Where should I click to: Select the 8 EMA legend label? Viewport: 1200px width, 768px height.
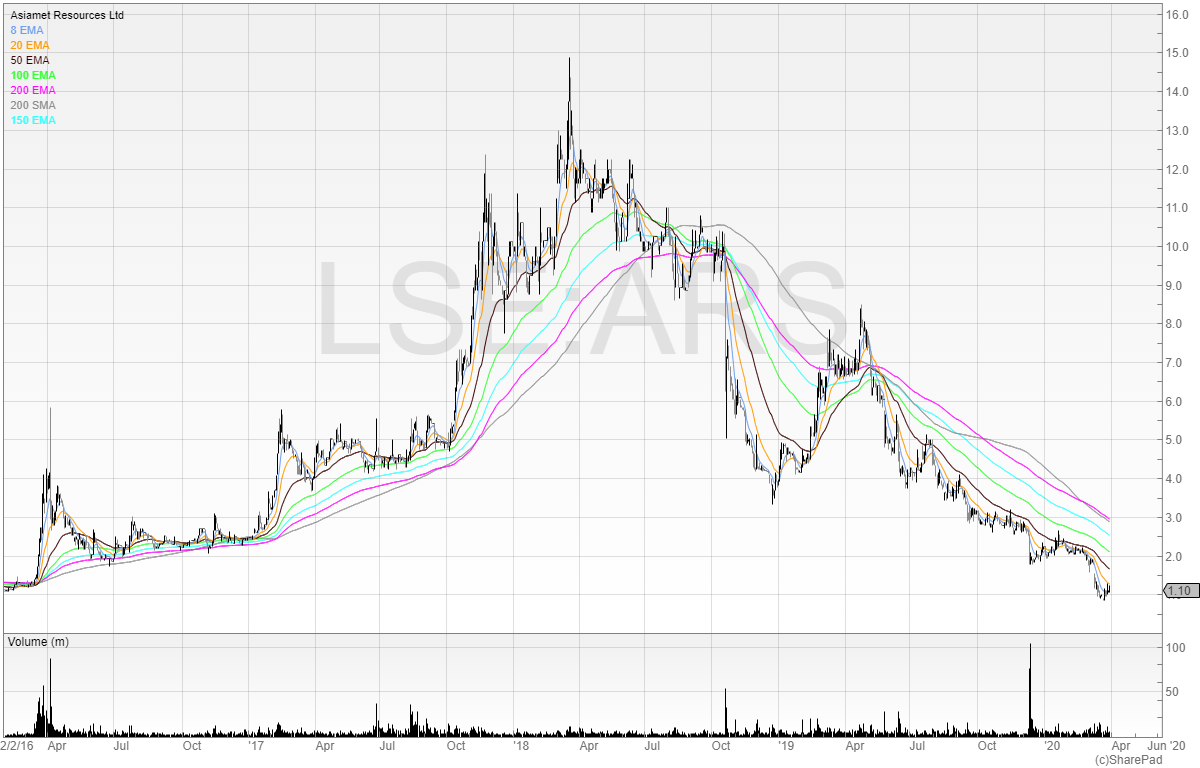pyautogui.click(x=27, y=31)
